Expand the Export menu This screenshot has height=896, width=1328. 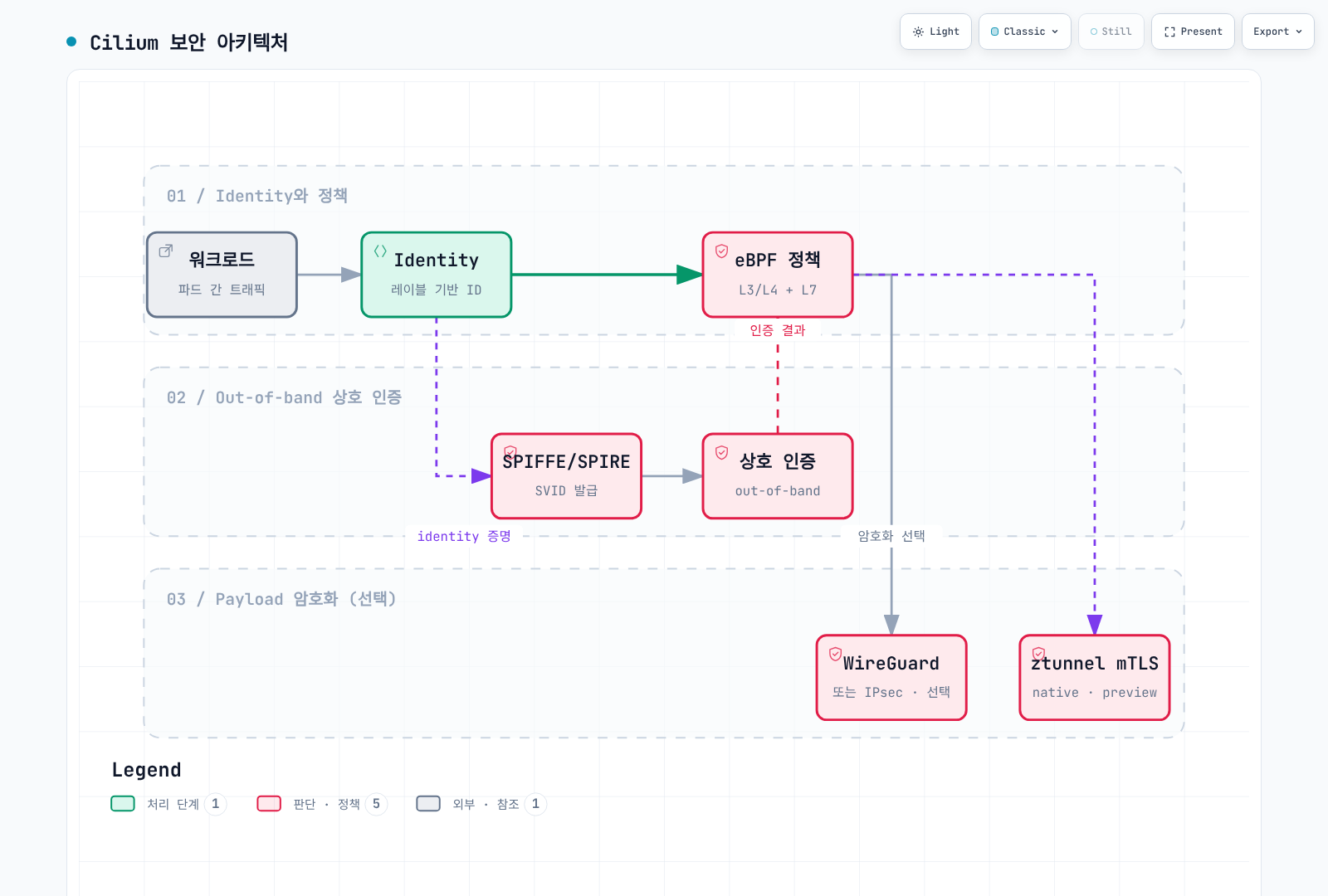pos(1278,32)
